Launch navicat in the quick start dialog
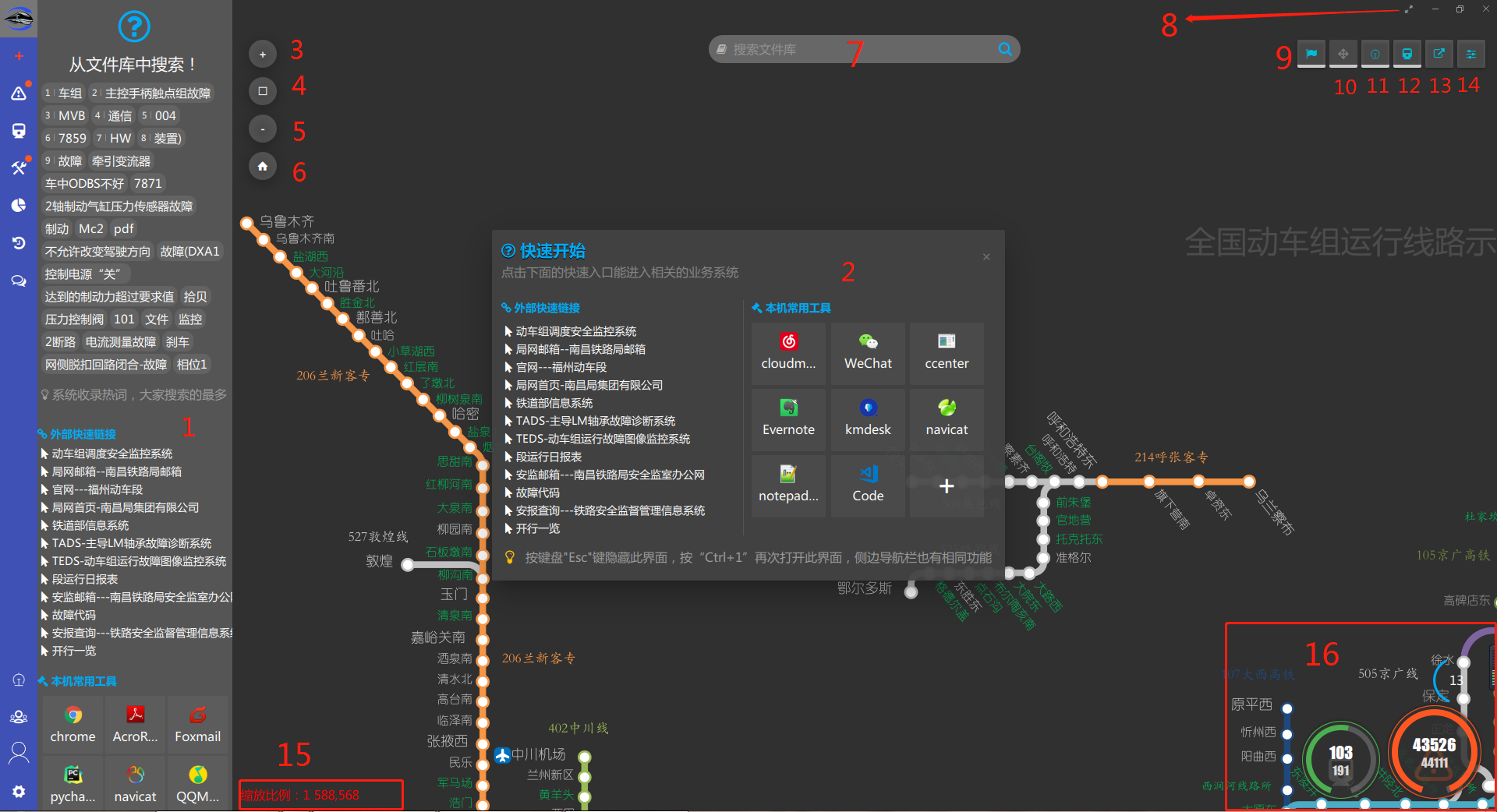 pyautogui.click(x=947, y=418)
